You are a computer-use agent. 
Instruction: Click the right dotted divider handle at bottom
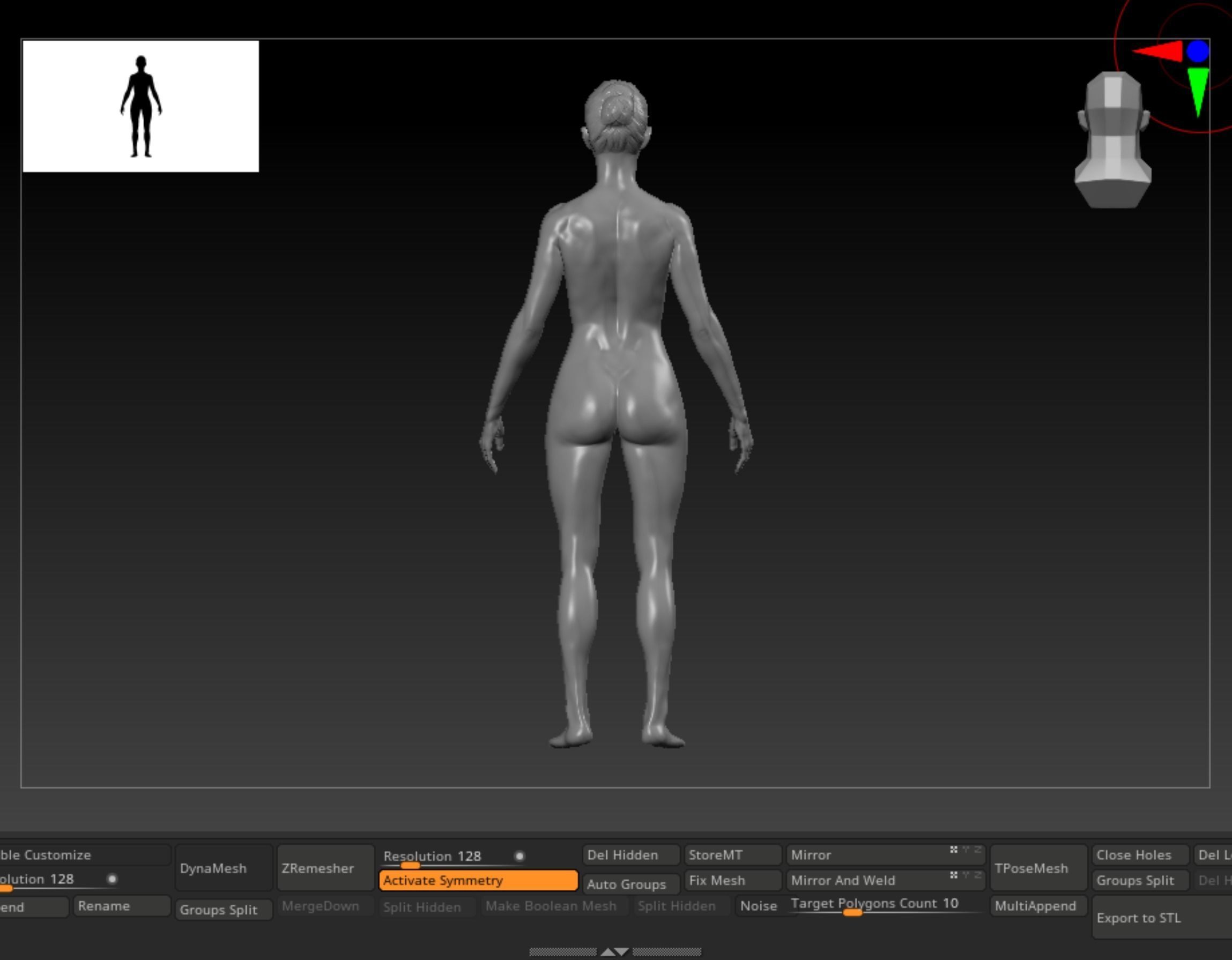coord(667,952)
